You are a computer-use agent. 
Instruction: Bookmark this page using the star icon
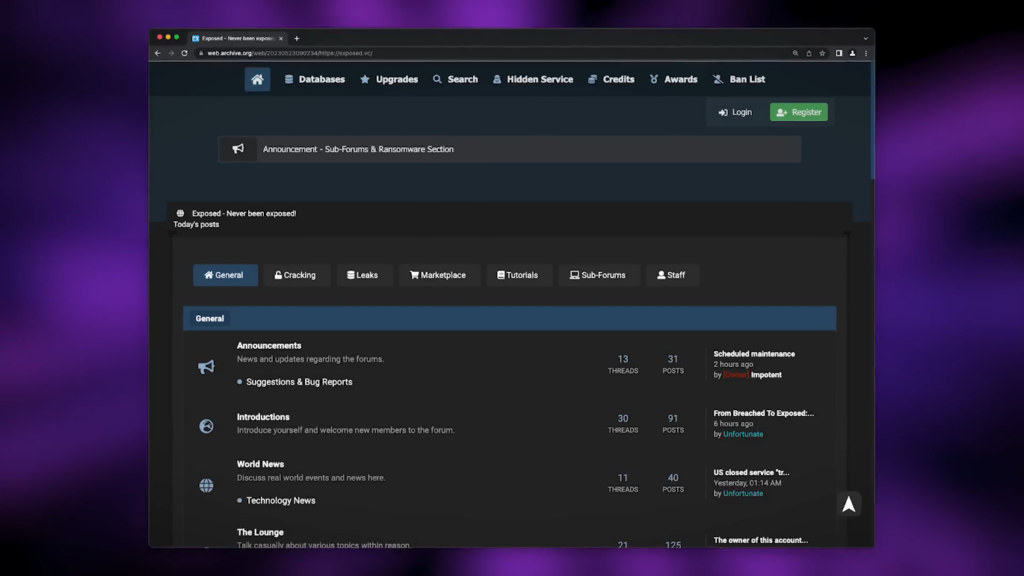point(822,53)
